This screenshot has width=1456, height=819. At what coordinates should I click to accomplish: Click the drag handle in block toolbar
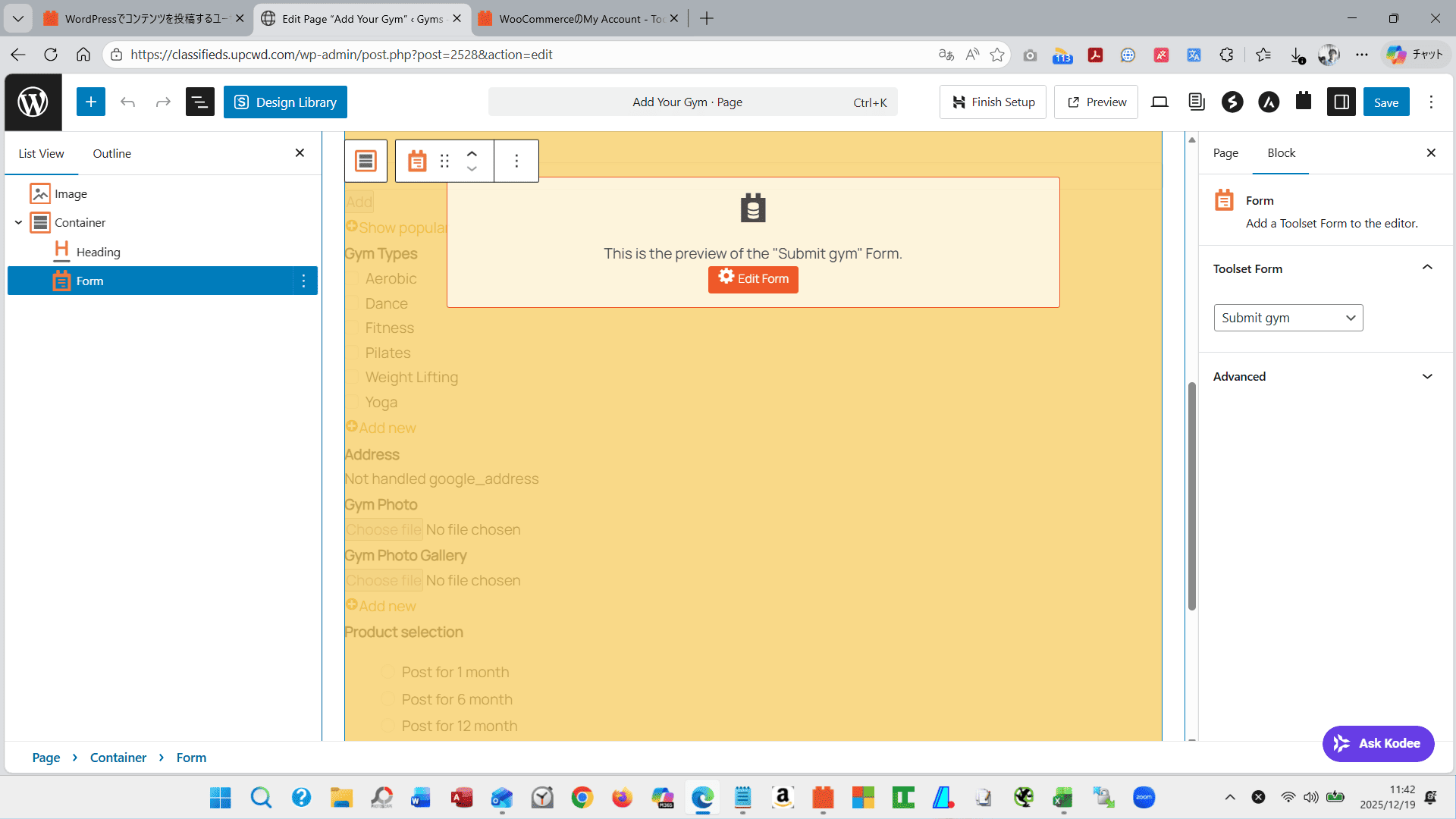pos(445,161)
